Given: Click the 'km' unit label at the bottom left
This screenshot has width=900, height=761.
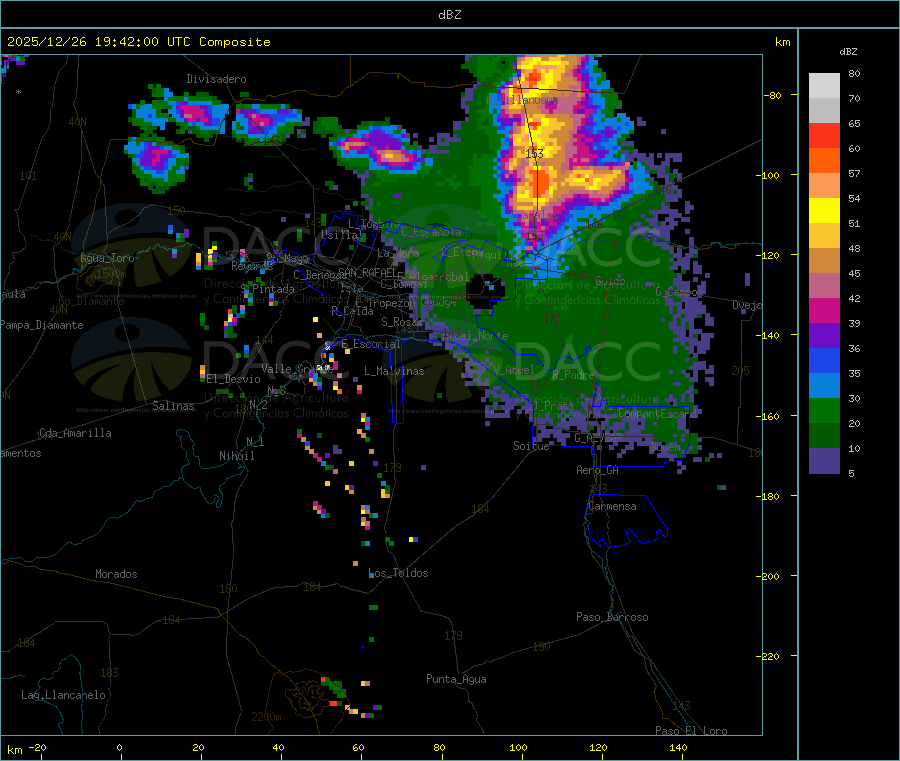Looking at the screenshot, I should (14, 750).
